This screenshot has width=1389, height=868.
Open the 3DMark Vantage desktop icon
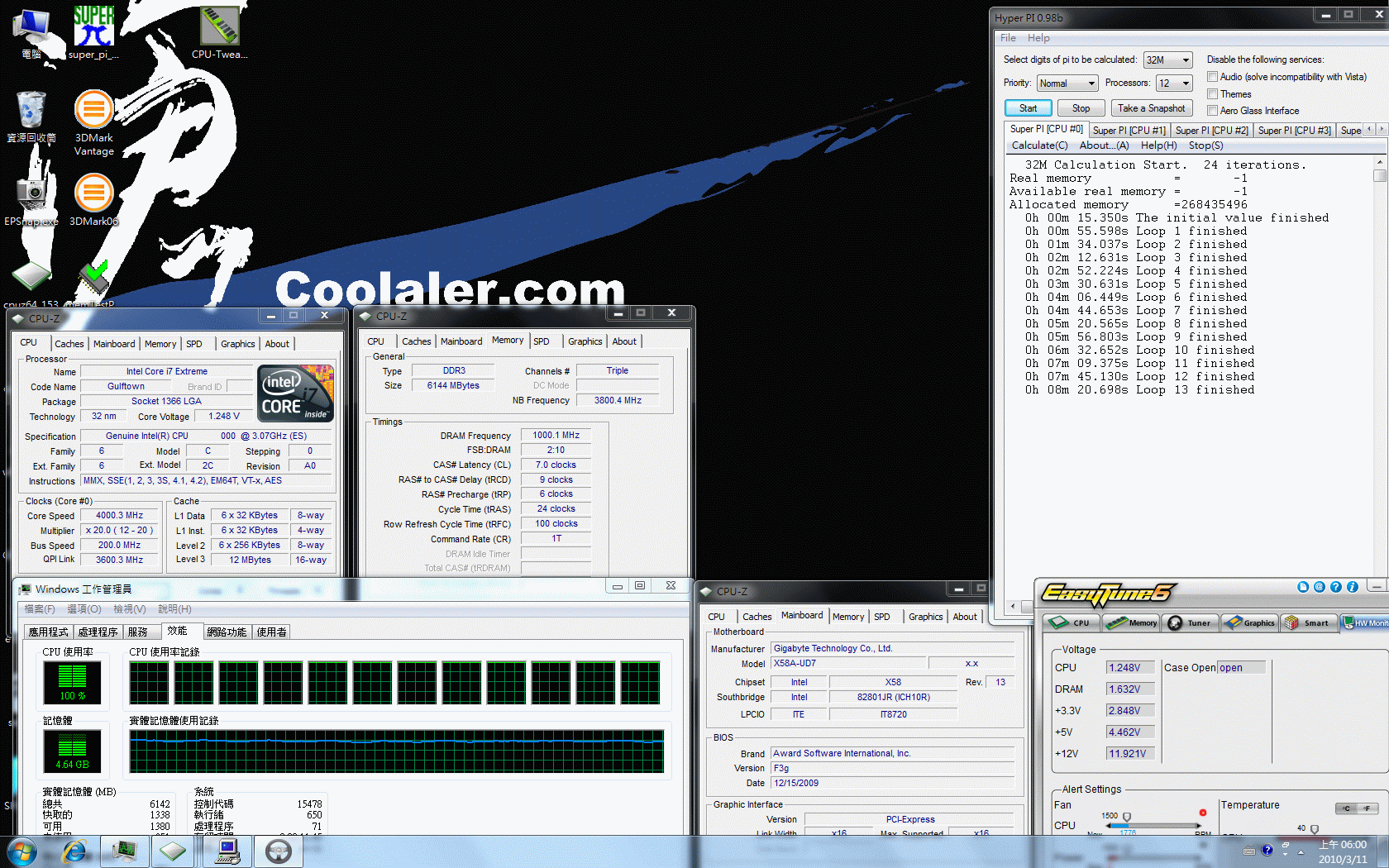[94, 122]
